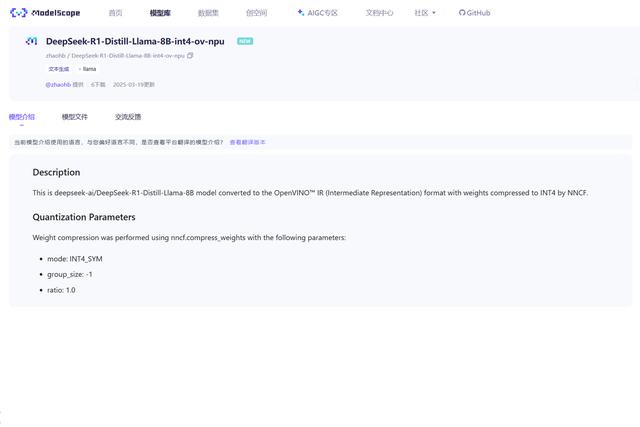Click the DeepSeek-R1-Distill-Llama-8B-int4-ov-npu title
The image size is (640, 427).
pos(135,41)
